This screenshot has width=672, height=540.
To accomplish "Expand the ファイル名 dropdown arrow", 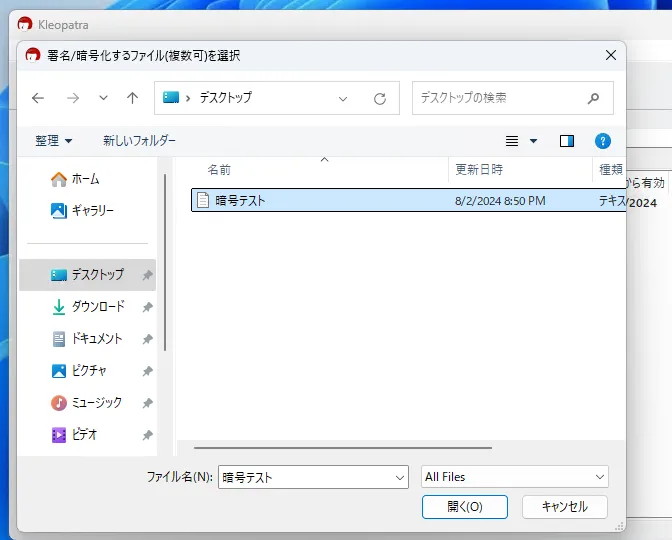I will [x=399, y=477].
